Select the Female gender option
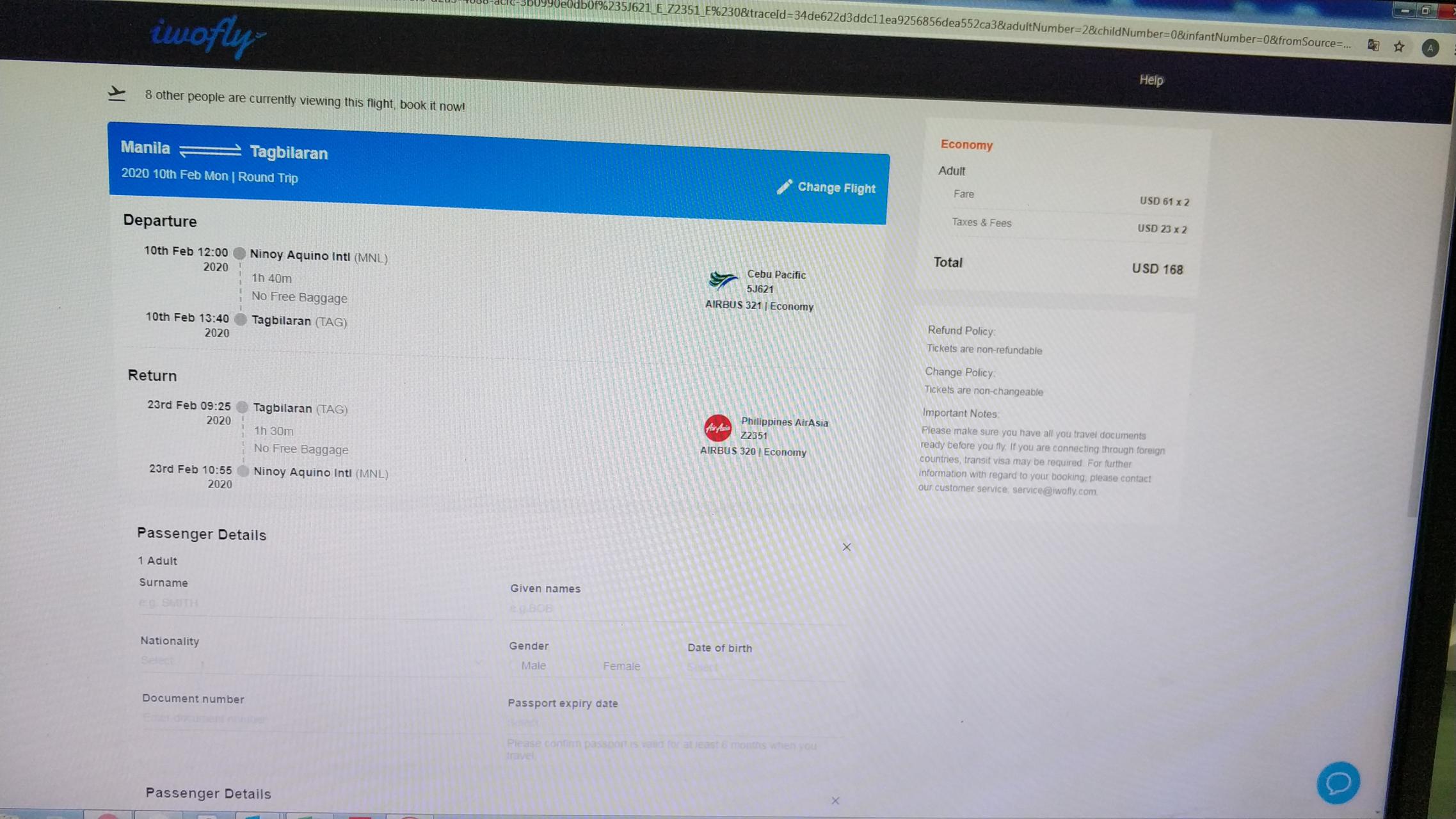The image size is (1456, 819). click(x=621, y=666)
